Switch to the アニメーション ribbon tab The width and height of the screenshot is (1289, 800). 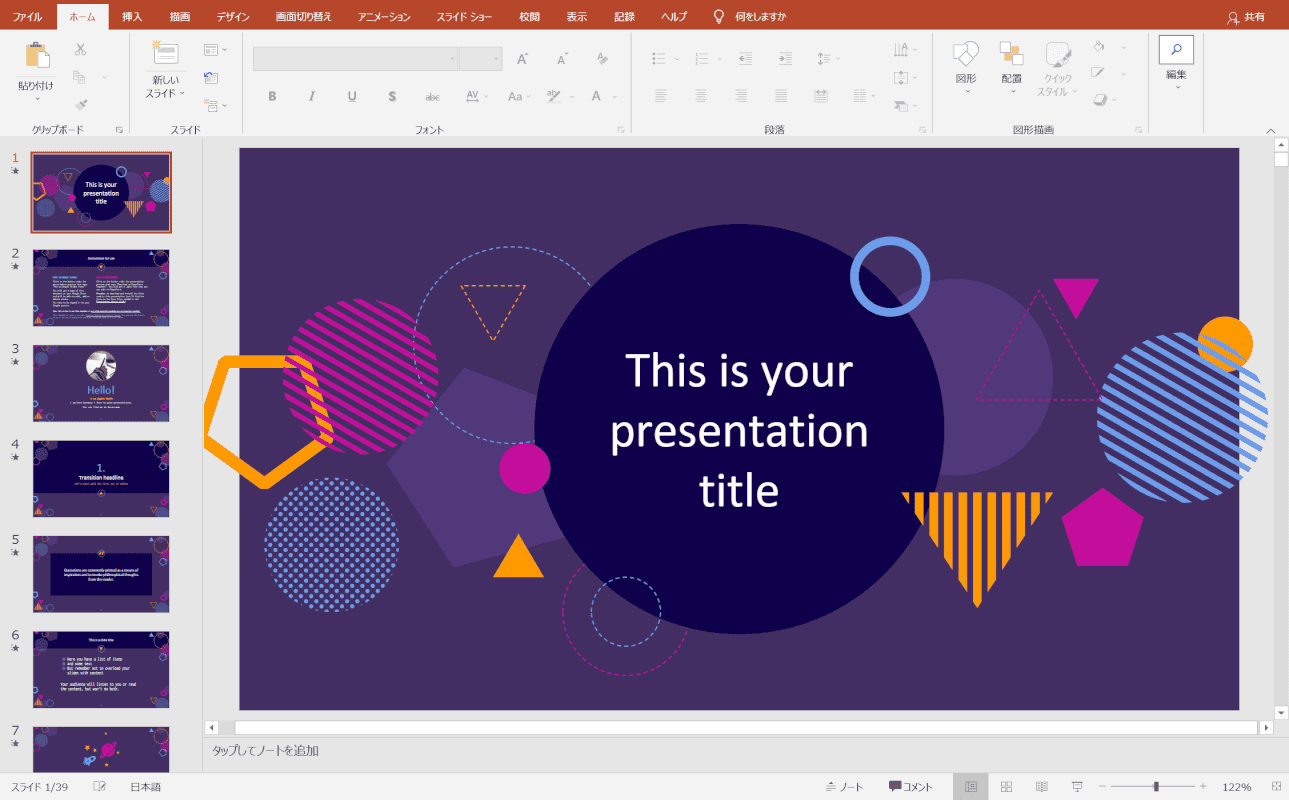coord(384,17)
